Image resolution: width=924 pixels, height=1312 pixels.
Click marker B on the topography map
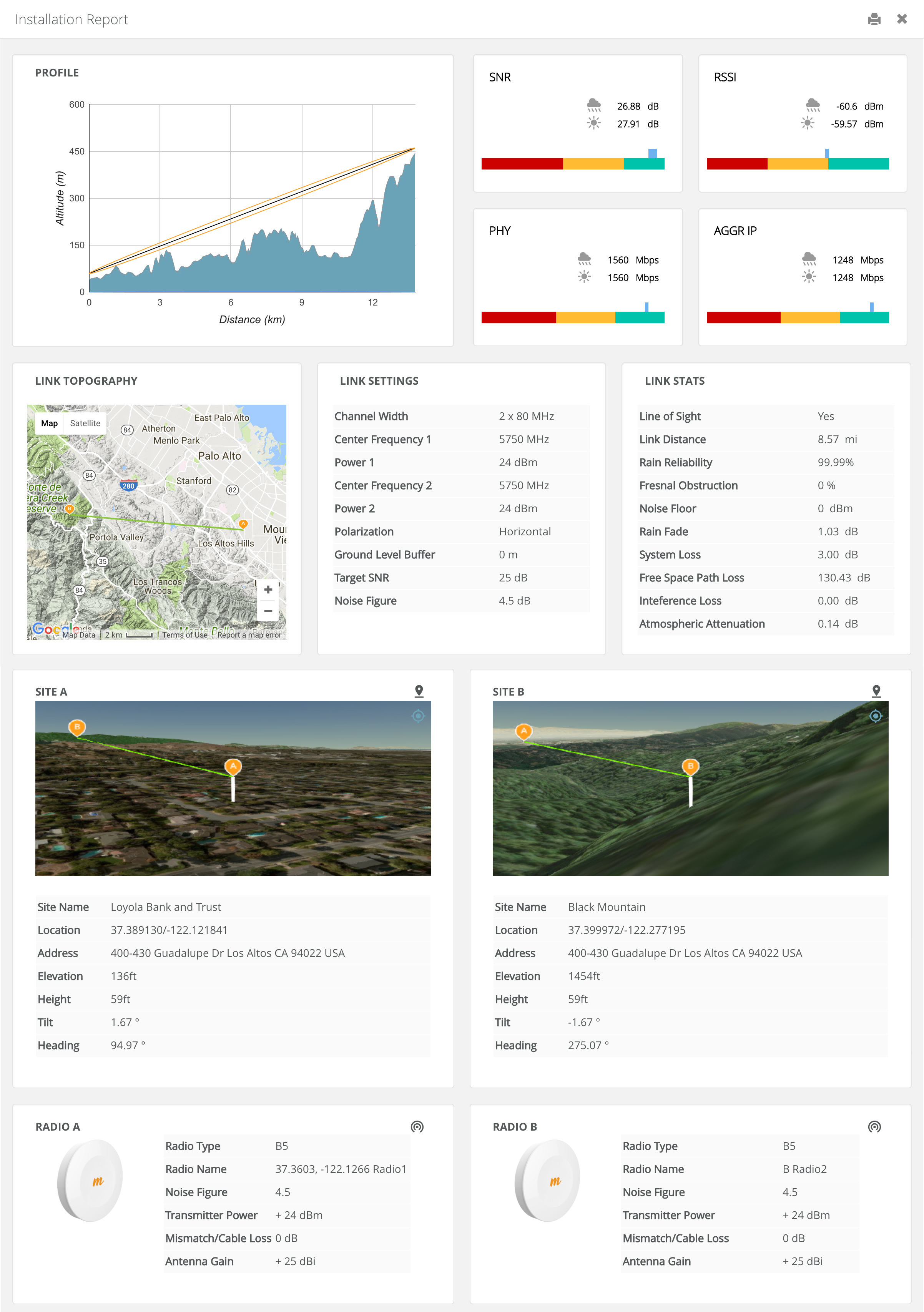click(x=70, y=508)
